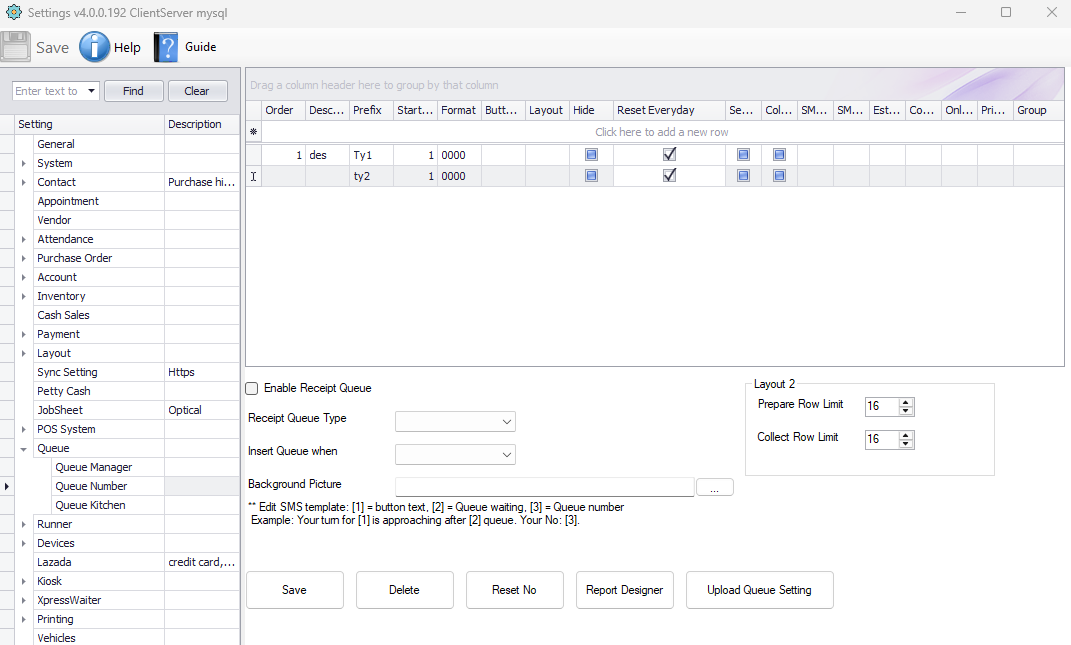Click the 'Ty1' prefix cell
The height and width of the screenshot is (645, 1071).
371,155
